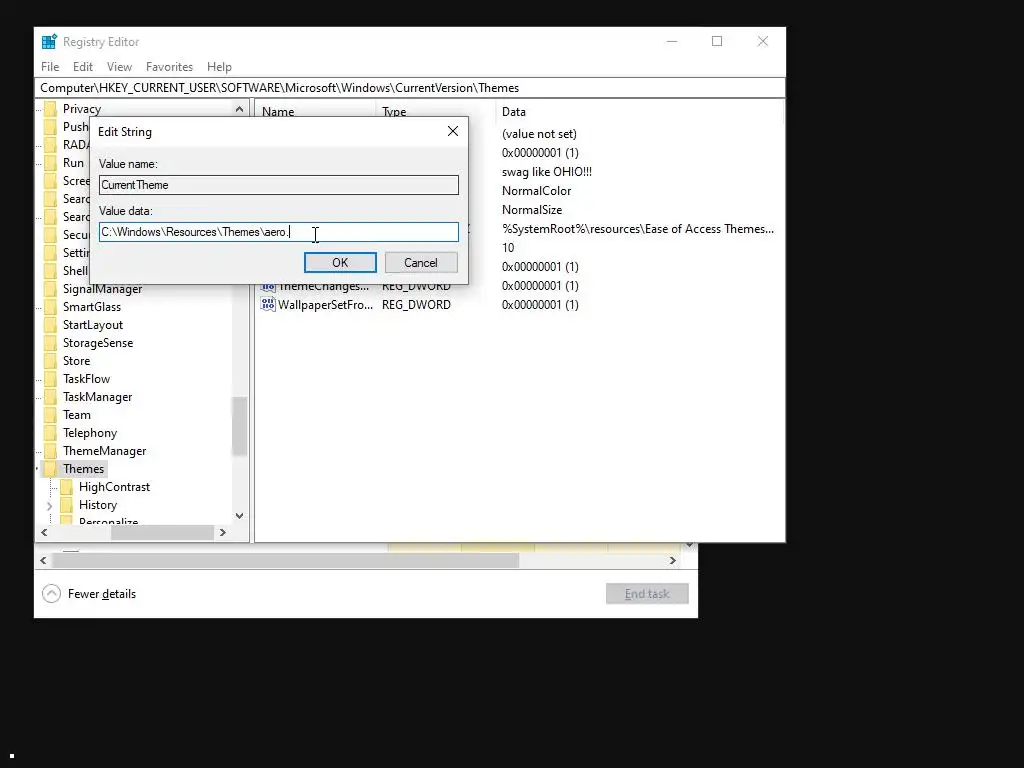1024x768 pixels.
Task: Select the Themes folder icon
Action: pyautogui.click(x=50, y=469)
